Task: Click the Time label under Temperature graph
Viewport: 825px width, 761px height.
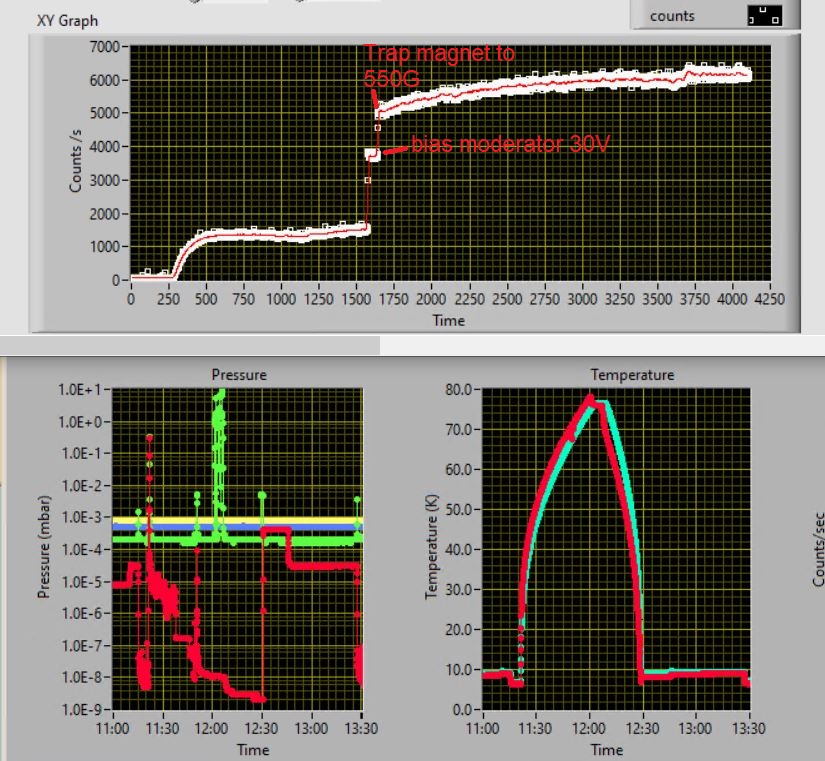Action: pos(607,749)
